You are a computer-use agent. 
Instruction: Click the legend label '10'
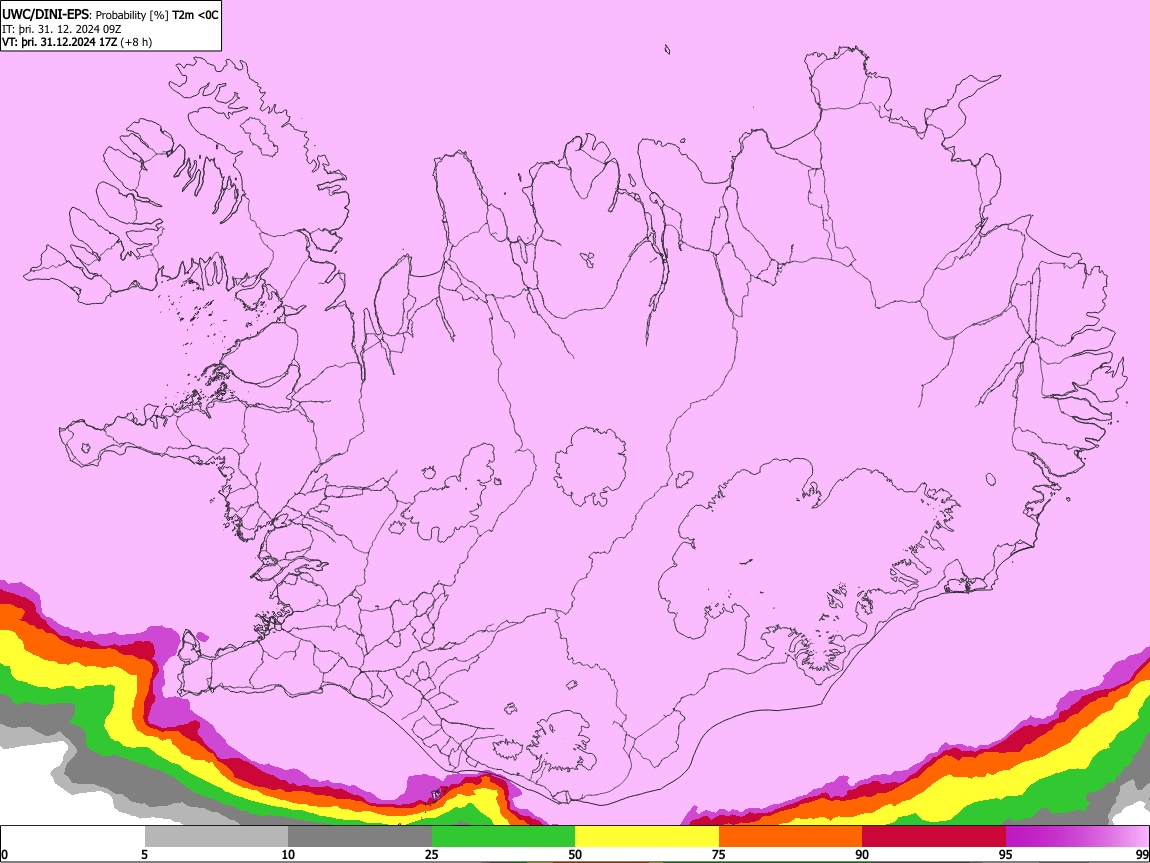pos(288,854)
